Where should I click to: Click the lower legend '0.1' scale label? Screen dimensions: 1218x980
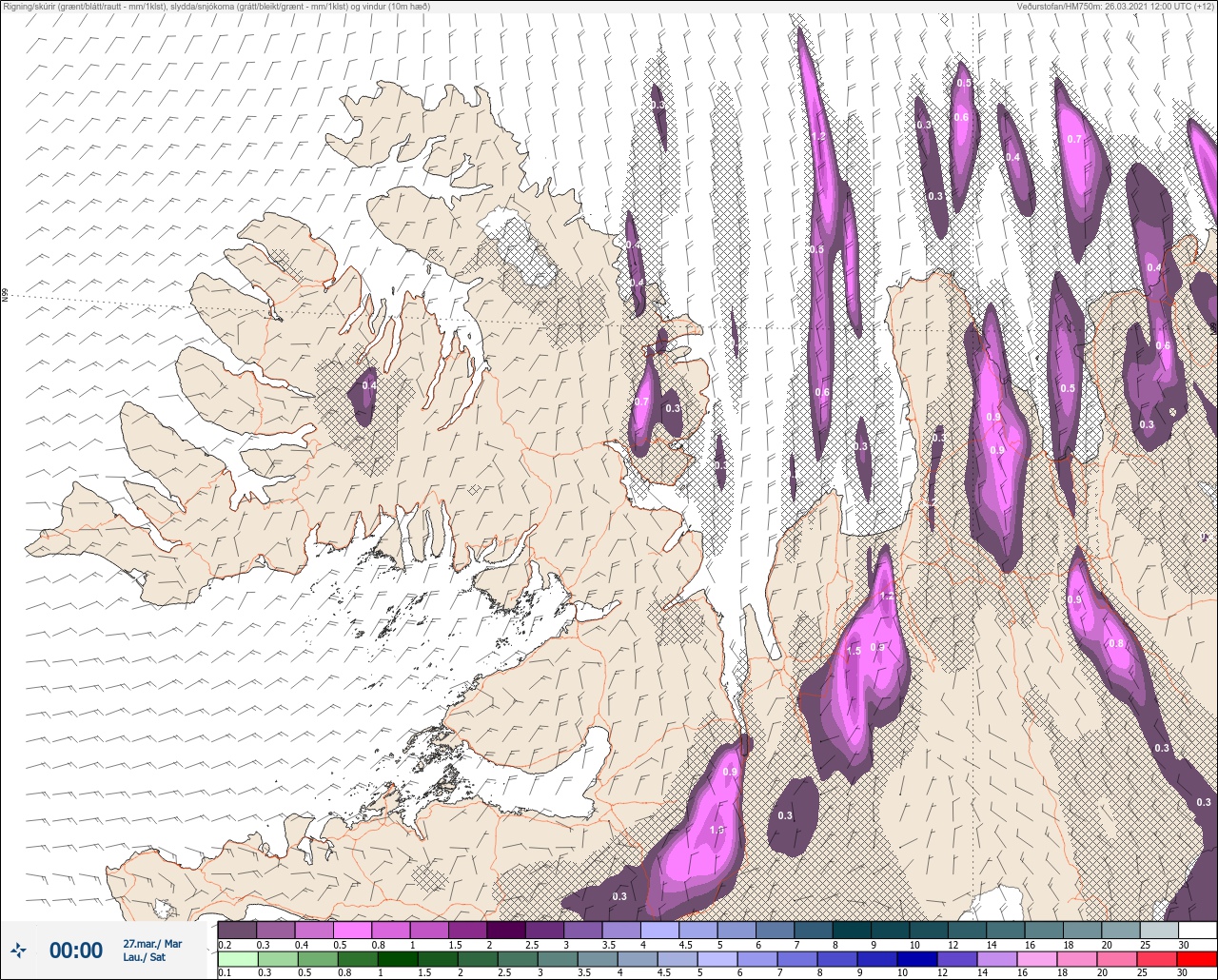225,972
